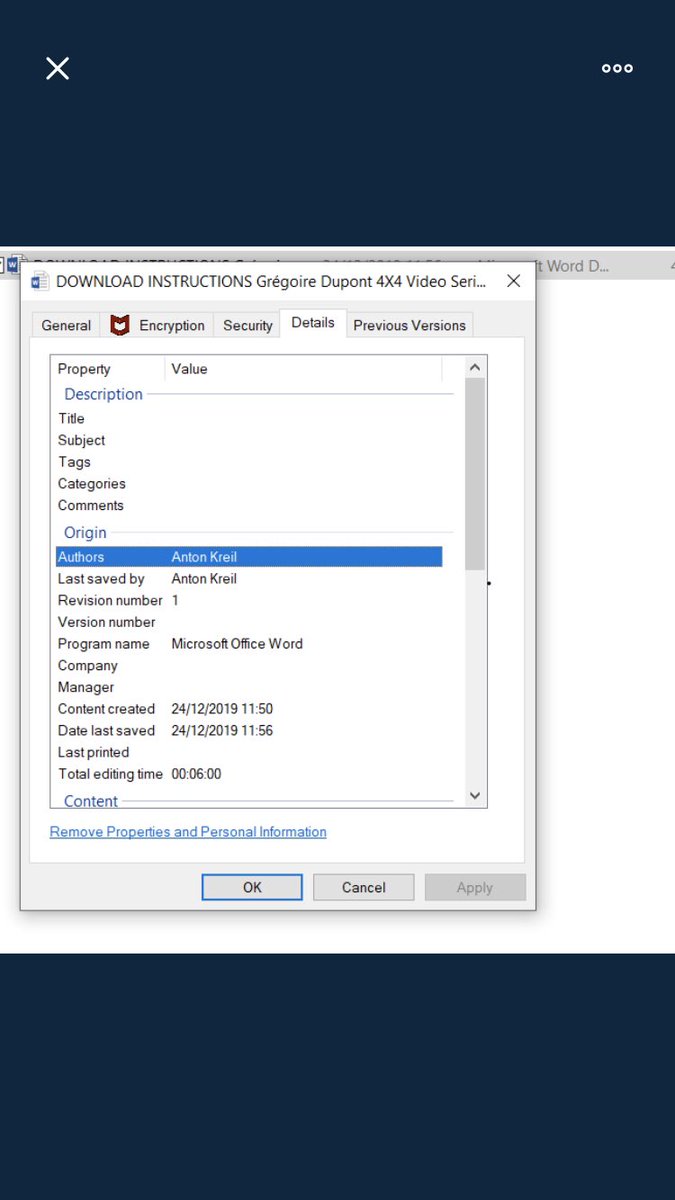Screen dimensions: 675x1200
Task: Click the Cancel button
Action: click(363, 887)
